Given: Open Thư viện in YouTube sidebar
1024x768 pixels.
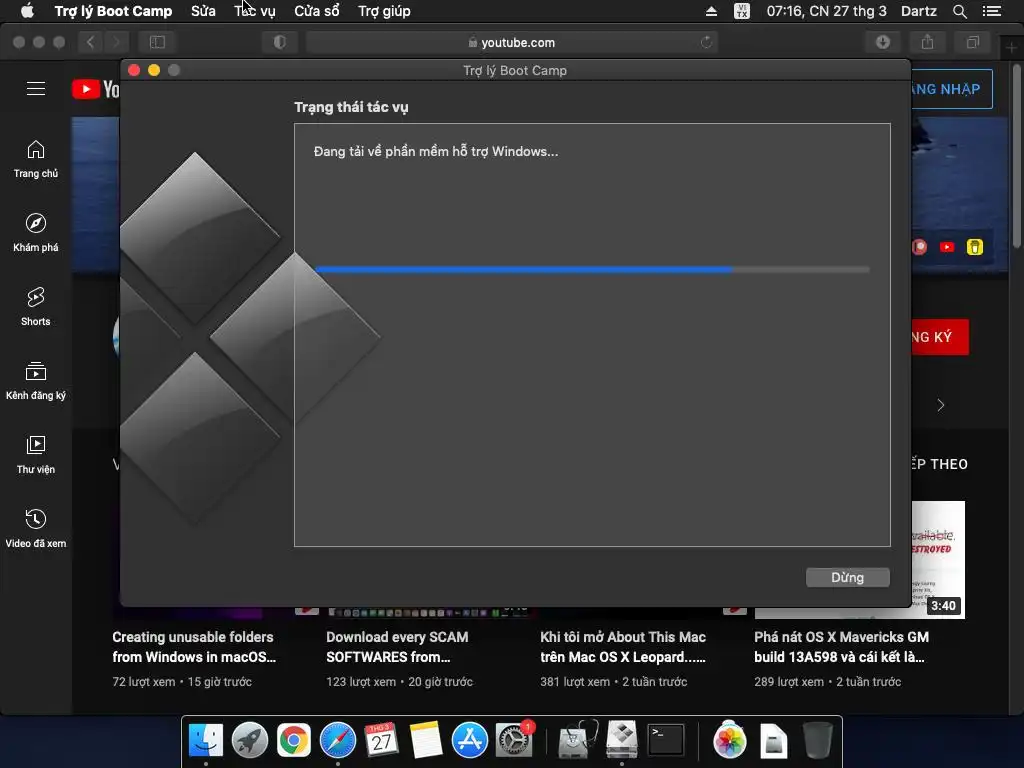Looking at the screenshot, I should click(x=36, y=455).
